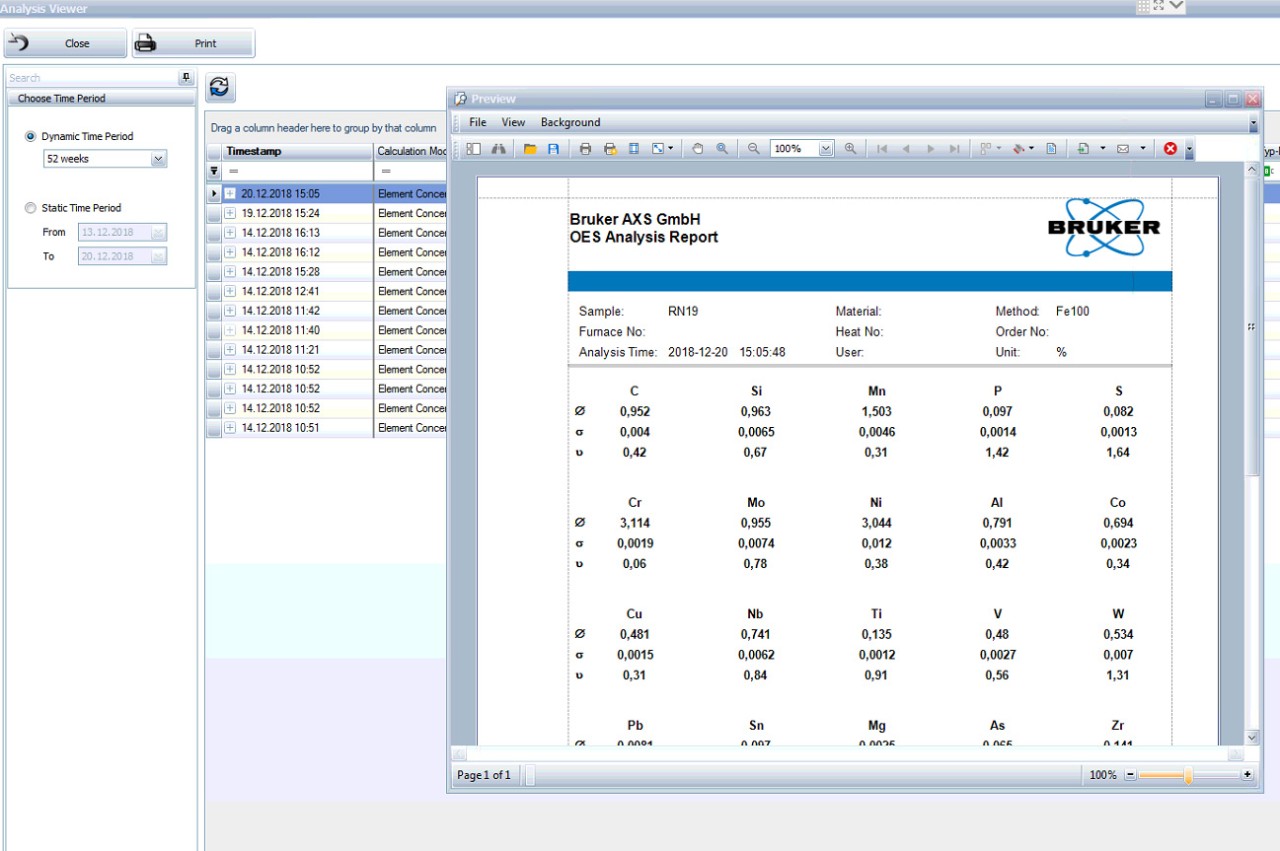Open the Background menu of the preview
The width and height of the screenshot is (1280, 851).
pos(570,122)
